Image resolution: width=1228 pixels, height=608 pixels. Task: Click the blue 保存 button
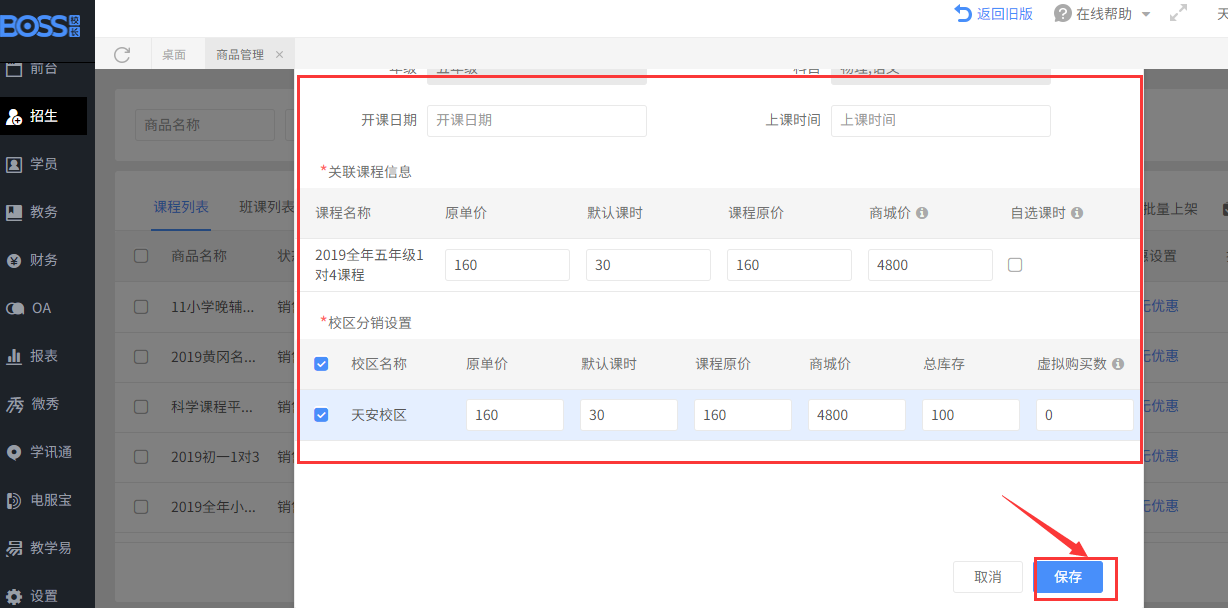pyautogui.click(x=1068, y=577)
